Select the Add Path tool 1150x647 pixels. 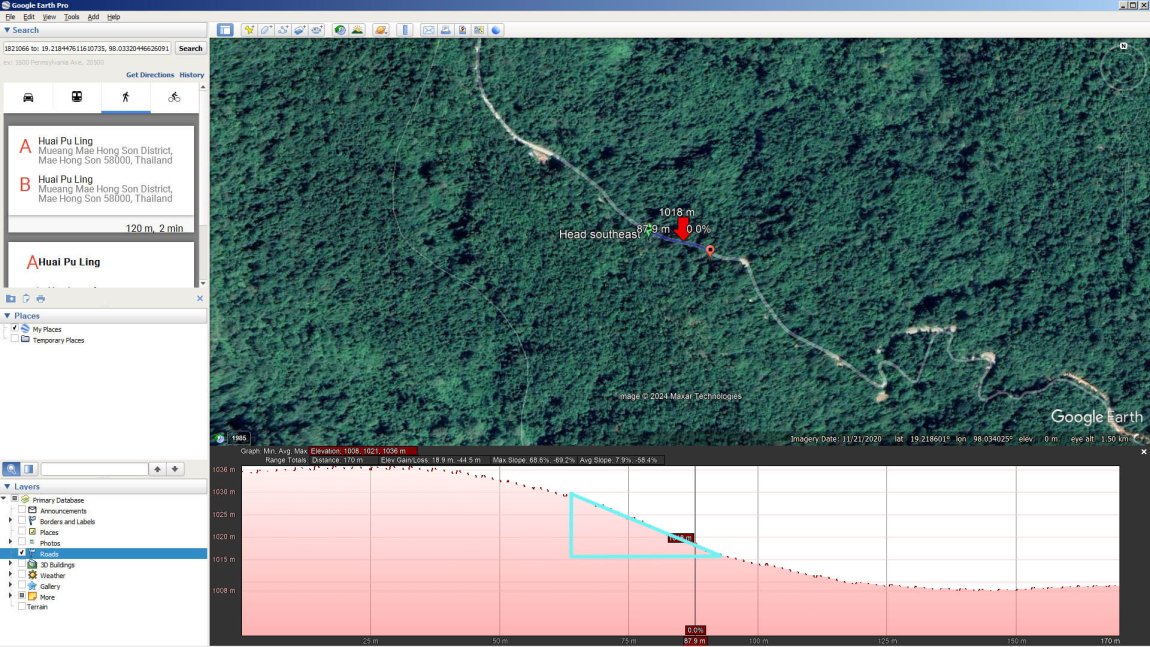click(283, 30)
